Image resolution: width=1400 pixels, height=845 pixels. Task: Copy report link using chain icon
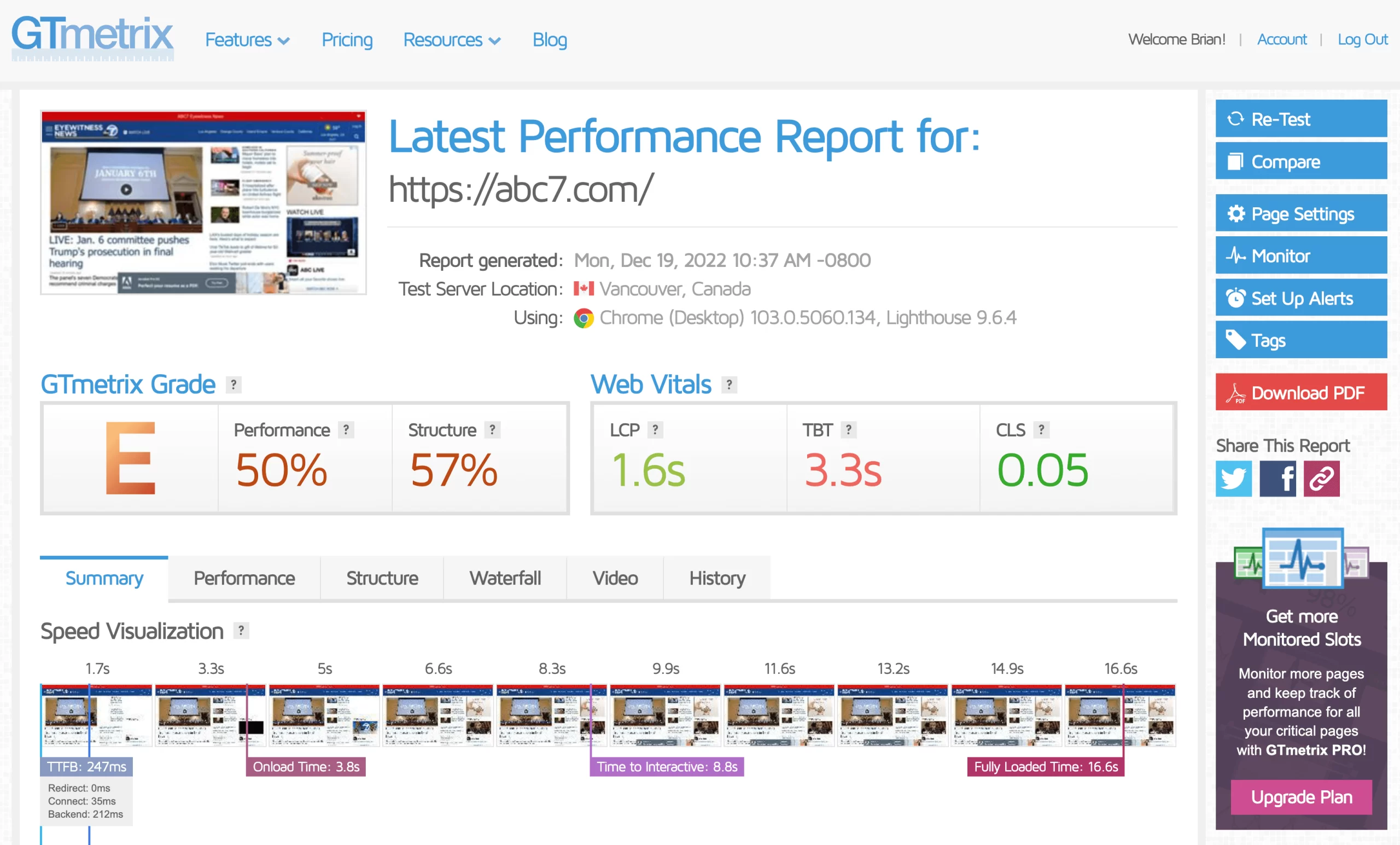point(1321,479)
